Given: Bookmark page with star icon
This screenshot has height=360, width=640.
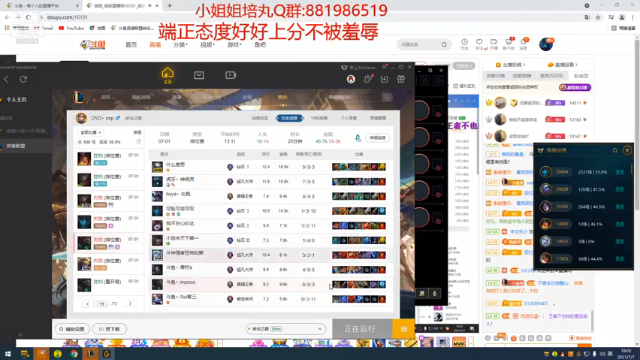Looking at the screenshot, I should [x=598, y=17].
